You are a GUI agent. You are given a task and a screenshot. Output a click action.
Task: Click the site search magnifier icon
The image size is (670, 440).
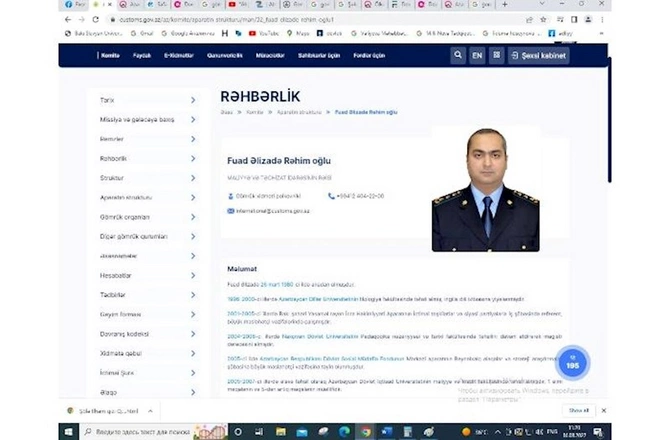[458, 55]
